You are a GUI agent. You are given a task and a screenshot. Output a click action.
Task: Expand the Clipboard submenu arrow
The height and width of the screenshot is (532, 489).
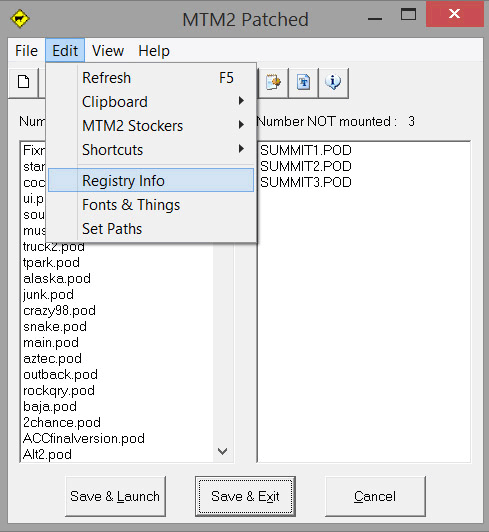tap(241, 101)
